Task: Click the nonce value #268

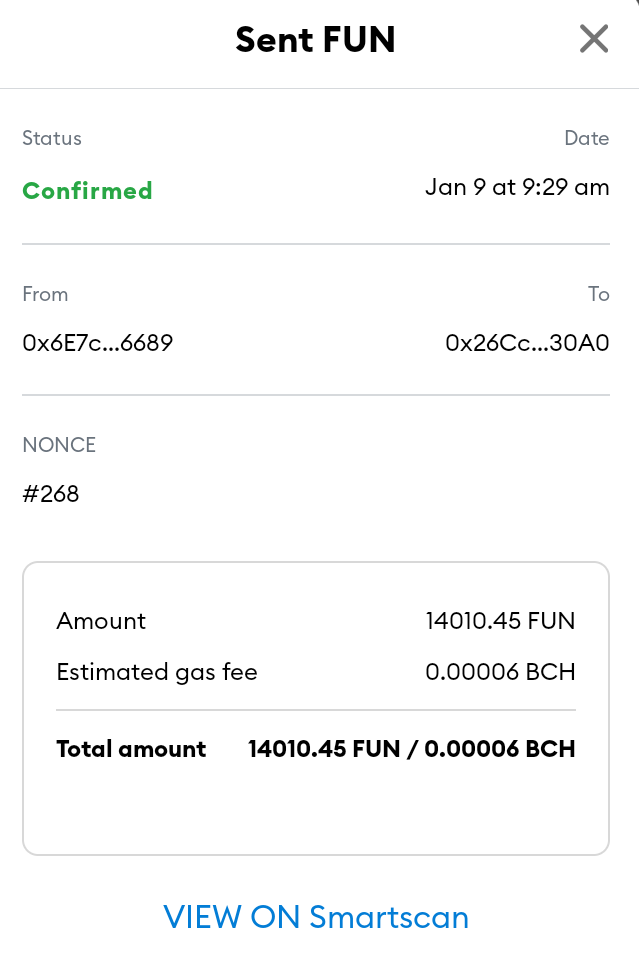Action: (x=51, y=494)
